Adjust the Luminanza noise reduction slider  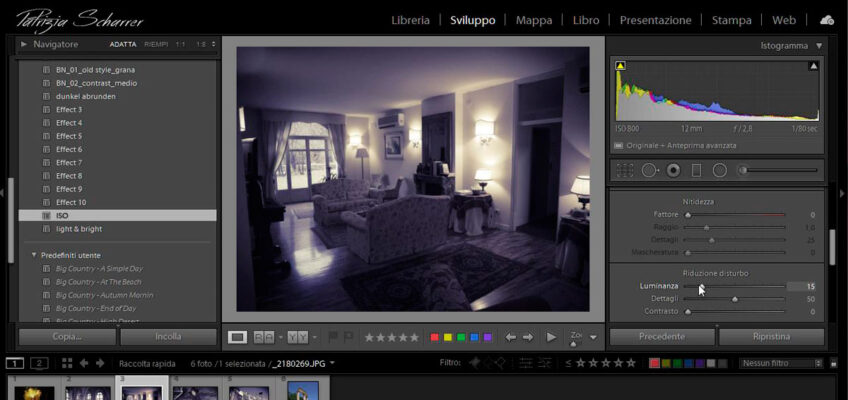pos(734,286)
